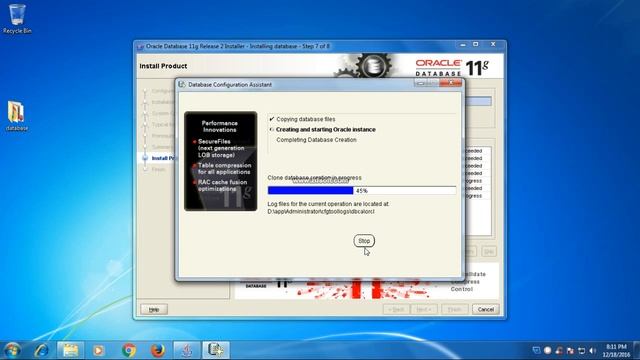Launch Mozilla Firefox from taskbar
This screenshot has width=640, height=360.
tap(158, 350)
